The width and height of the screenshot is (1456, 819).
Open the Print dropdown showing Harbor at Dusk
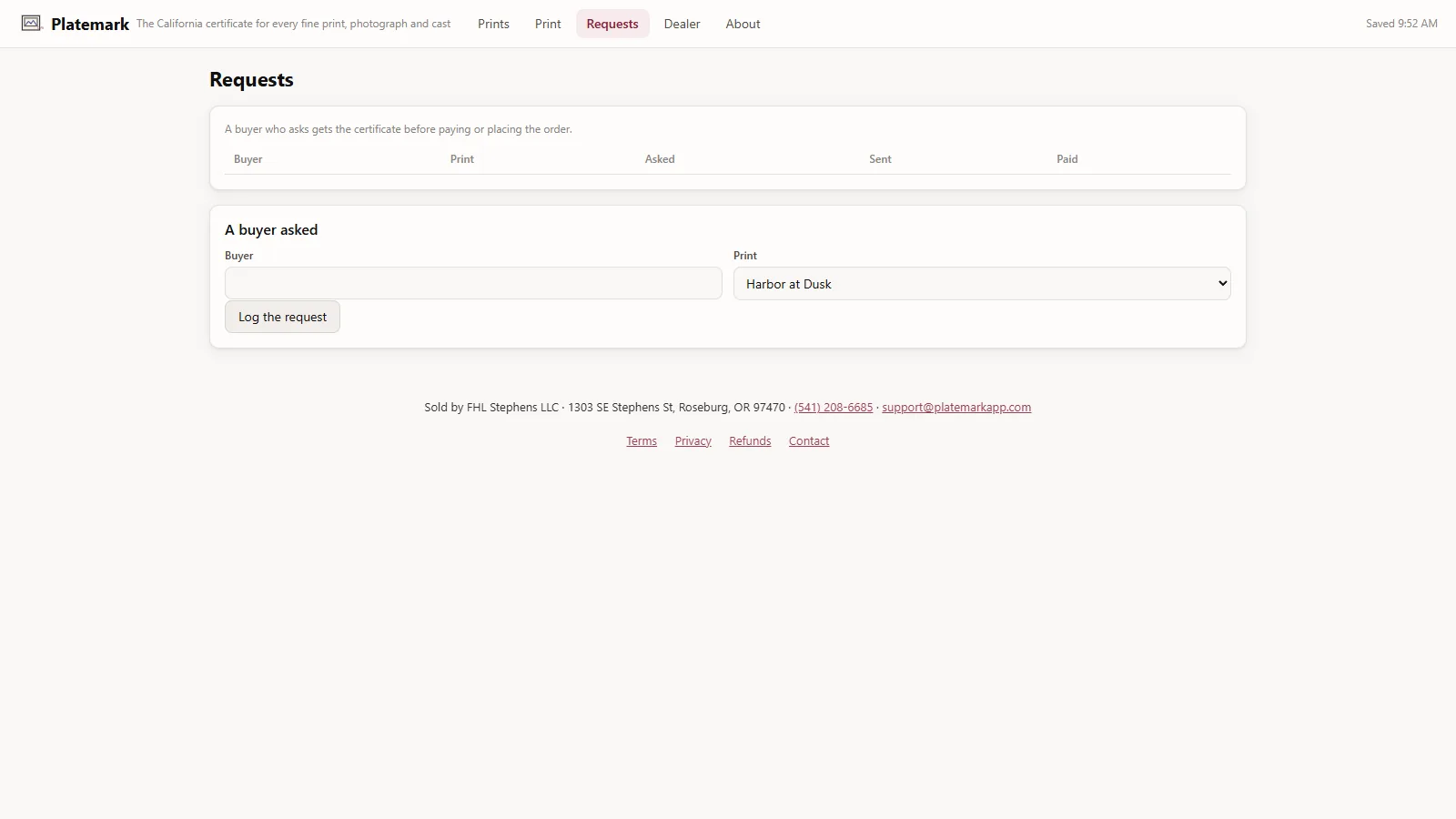click(x=982, y=283)
